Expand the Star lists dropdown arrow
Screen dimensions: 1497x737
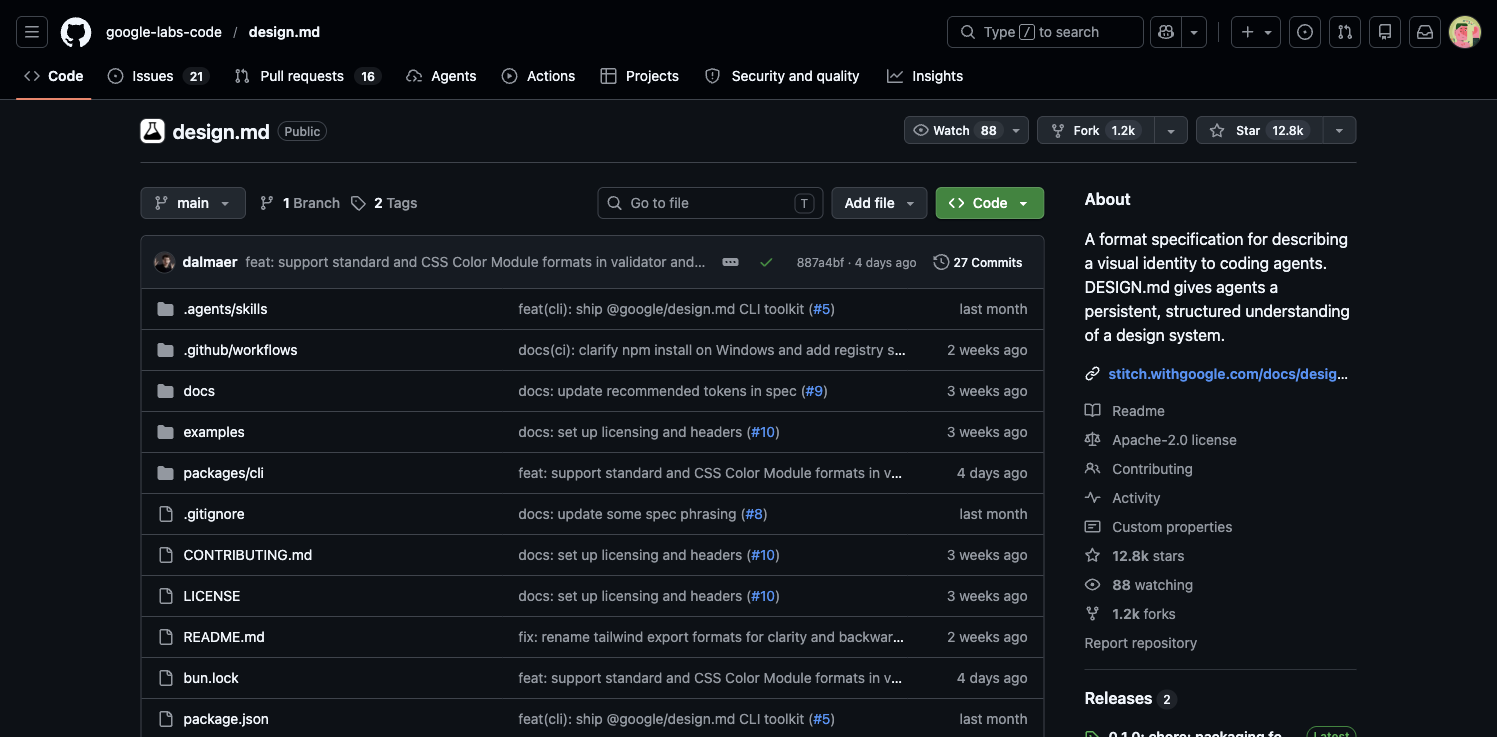pos(1339,131)
